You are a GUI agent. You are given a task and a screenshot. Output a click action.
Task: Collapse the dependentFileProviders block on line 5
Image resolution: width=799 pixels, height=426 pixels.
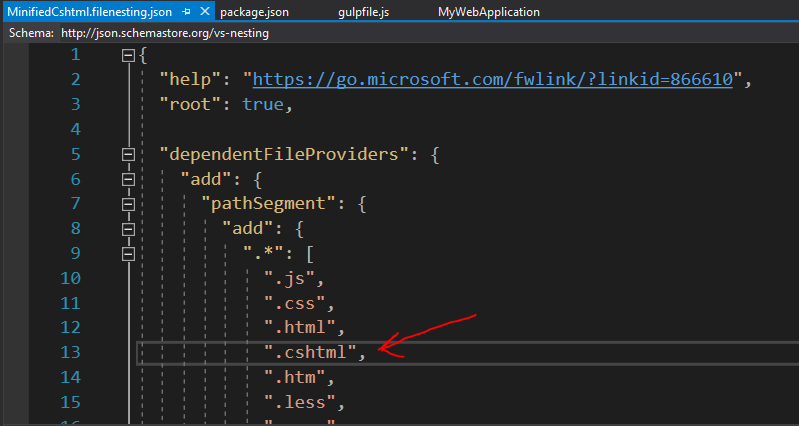click(128, 154)
